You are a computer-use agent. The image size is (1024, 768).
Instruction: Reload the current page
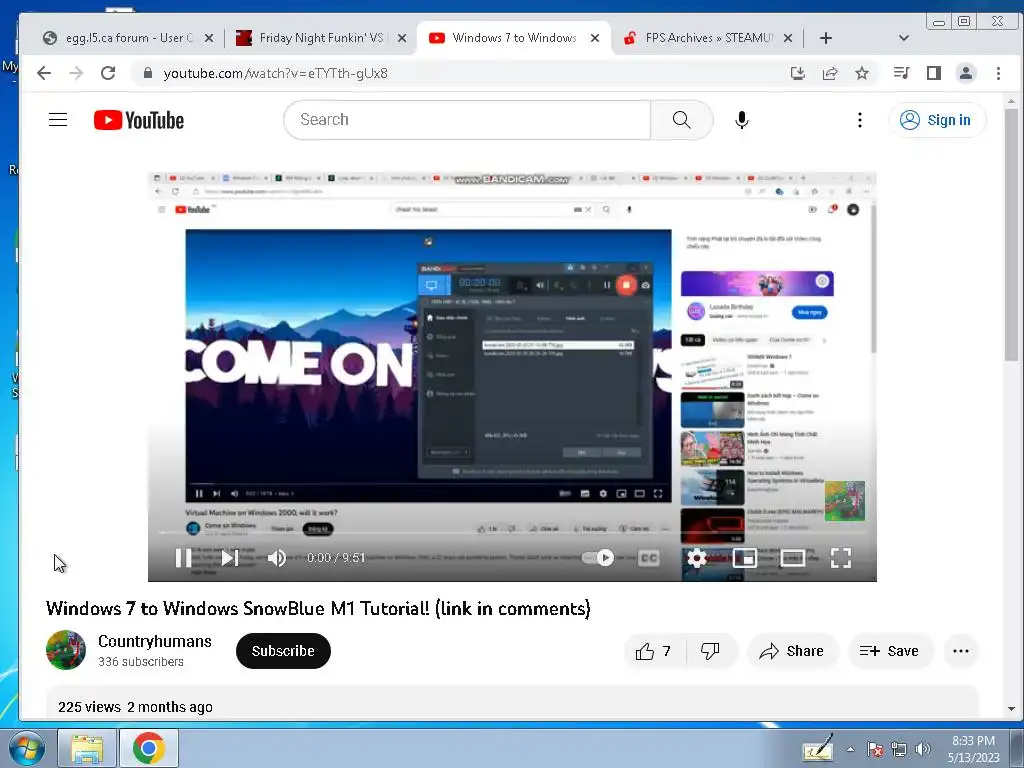coord(108,73)
